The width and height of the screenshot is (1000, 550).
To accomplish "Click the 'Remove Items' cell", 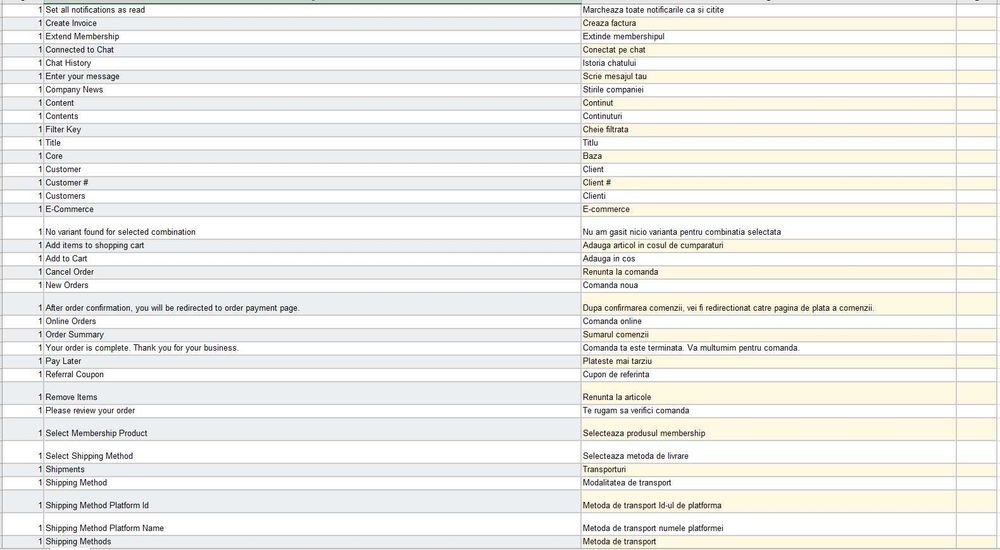I will click(x=312, y=394).
